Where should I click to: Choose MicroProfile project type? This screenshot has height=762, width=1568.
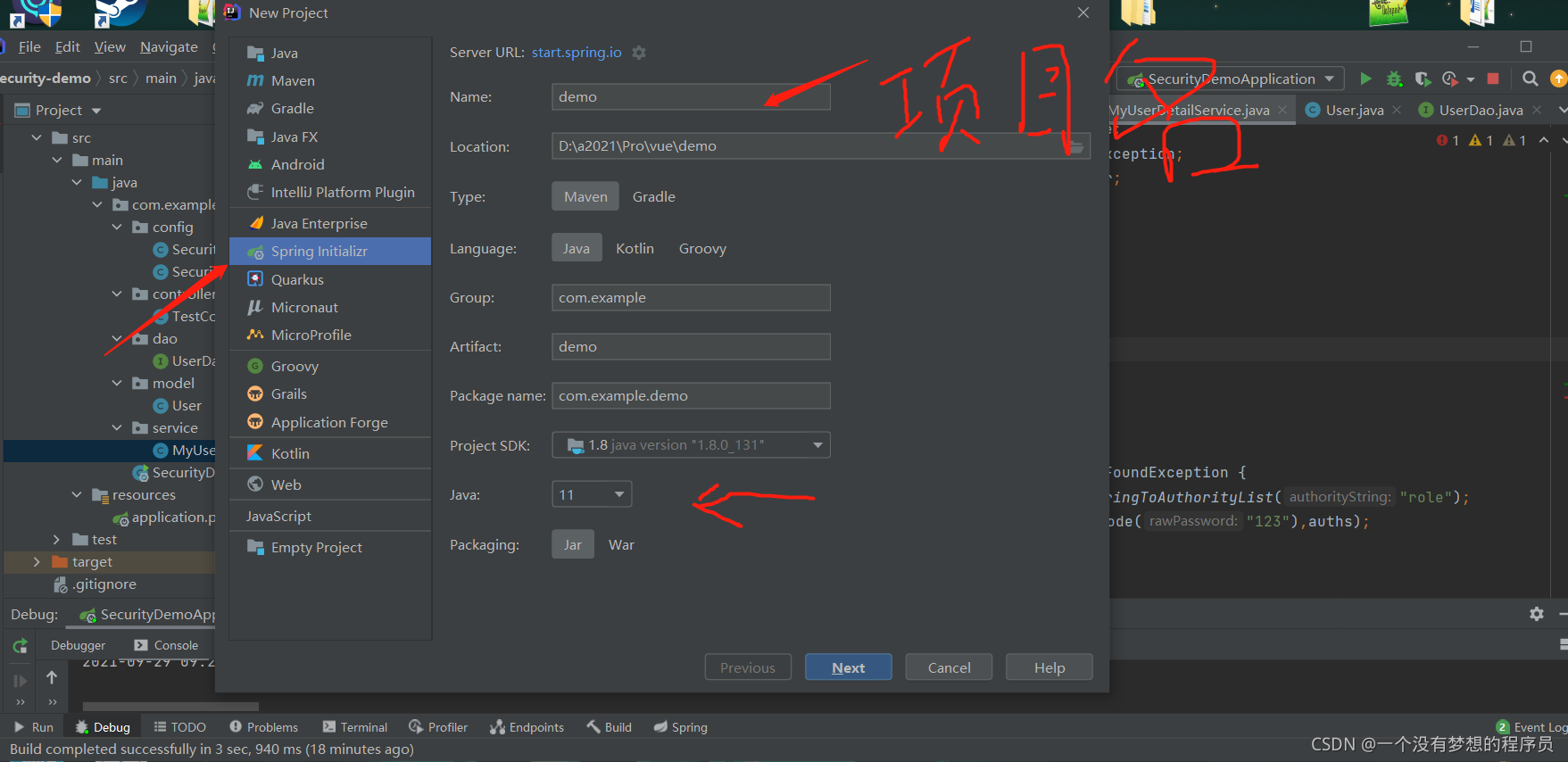[x=330, y=335]
